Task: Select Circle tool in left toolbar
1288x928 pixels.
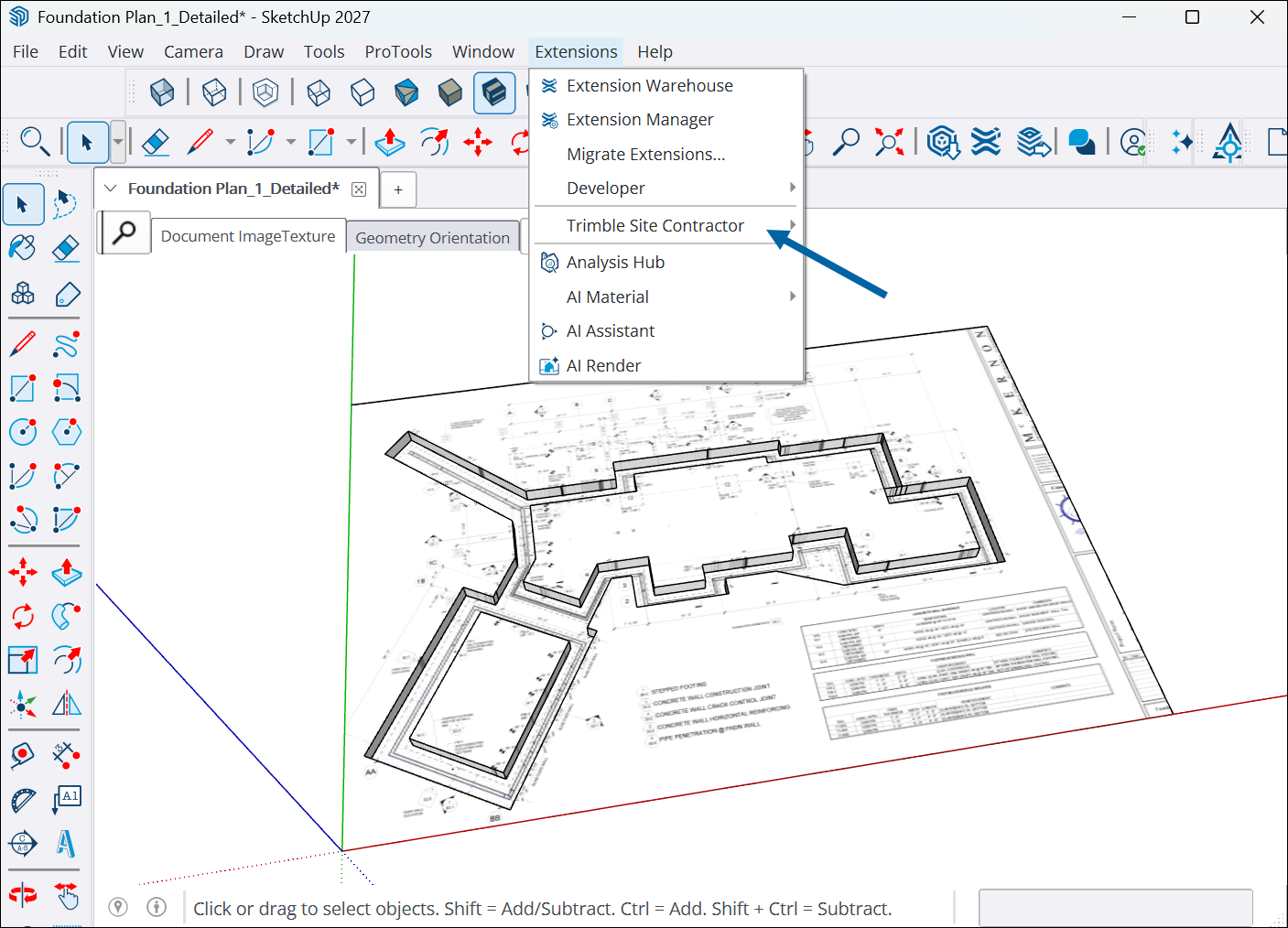Action: click(23, 432)
